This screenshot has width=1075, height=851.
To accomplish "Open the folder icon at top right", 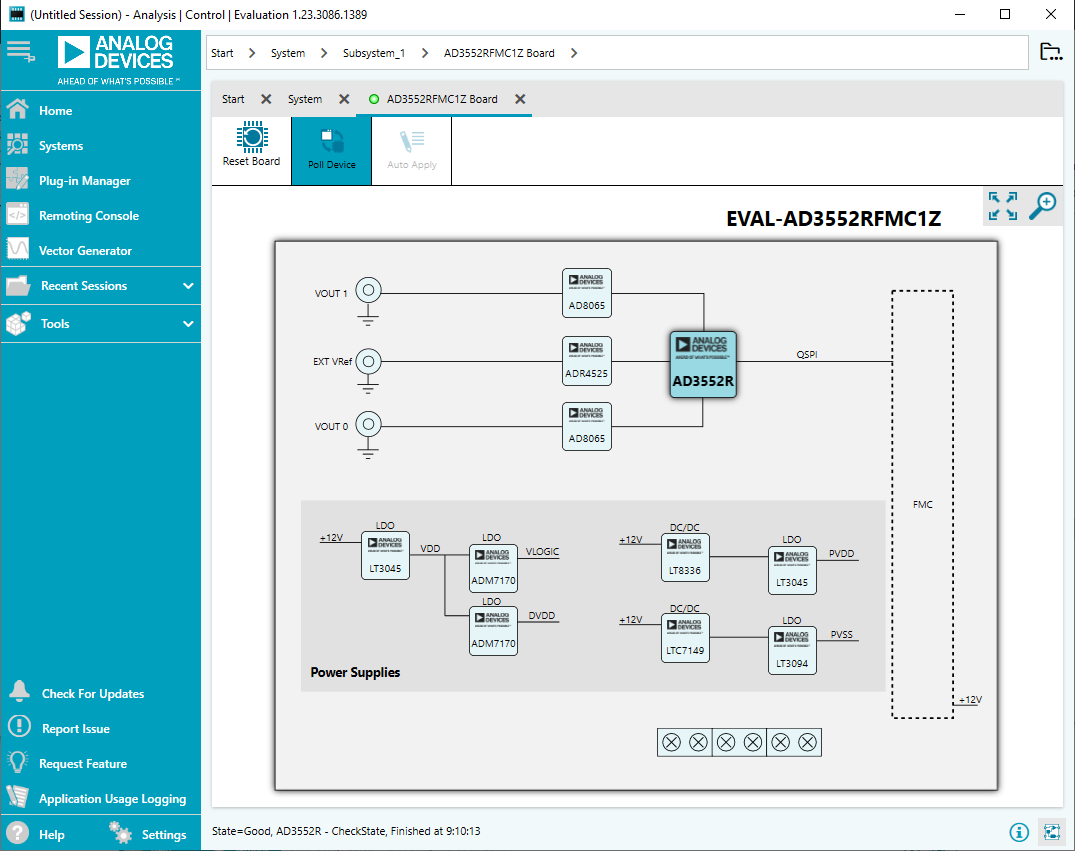I will tap(1050, 53).
